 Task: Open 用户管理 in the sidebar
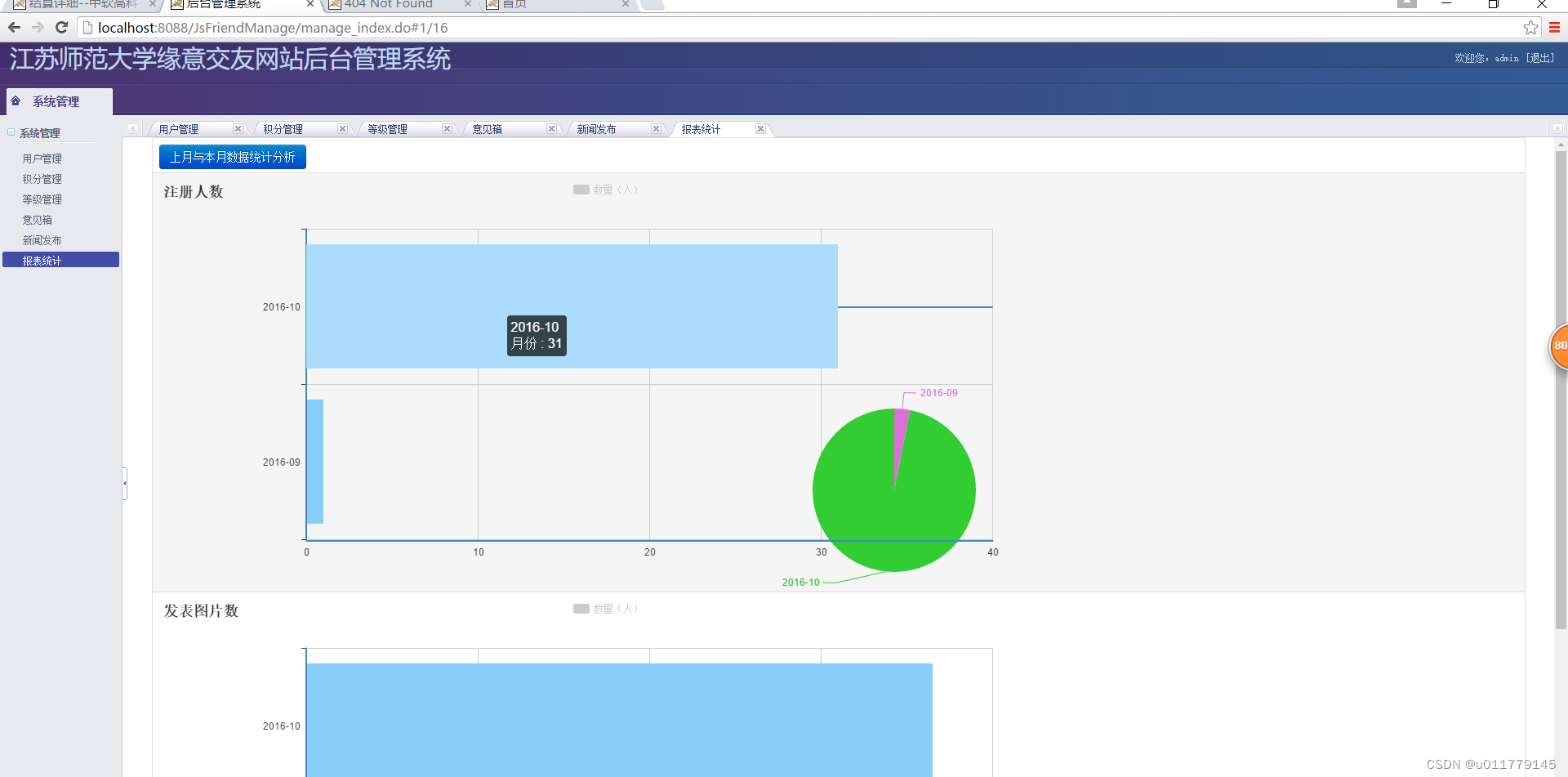42,159
